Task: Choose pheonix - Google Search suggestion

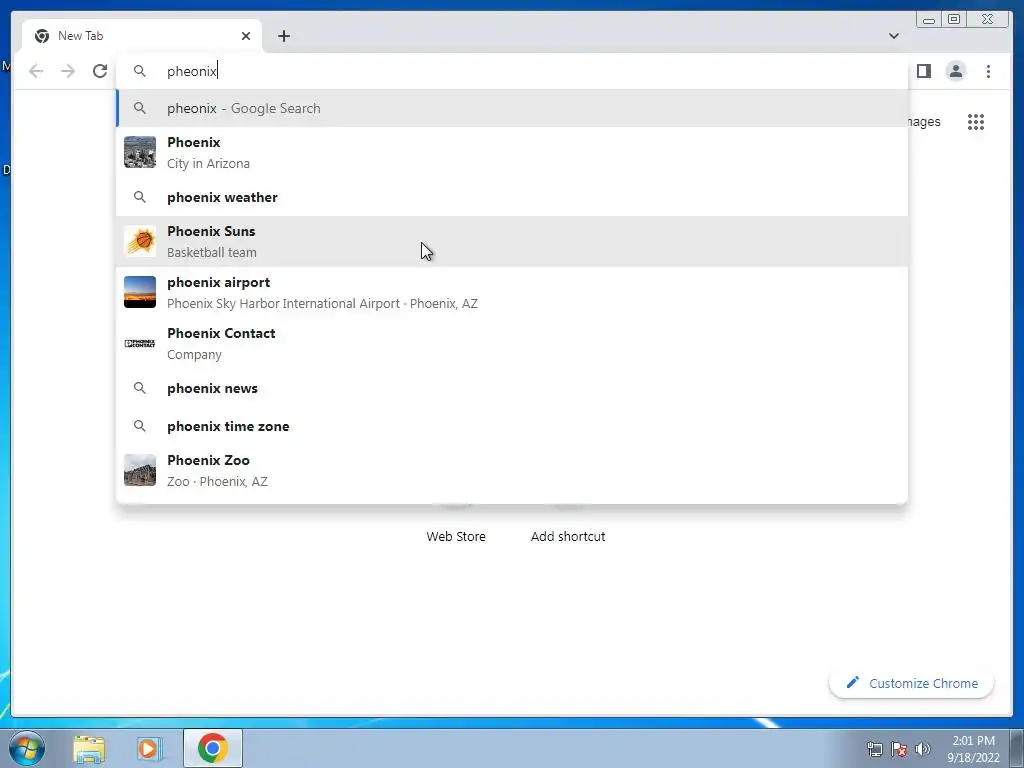Action: [512, 108]
